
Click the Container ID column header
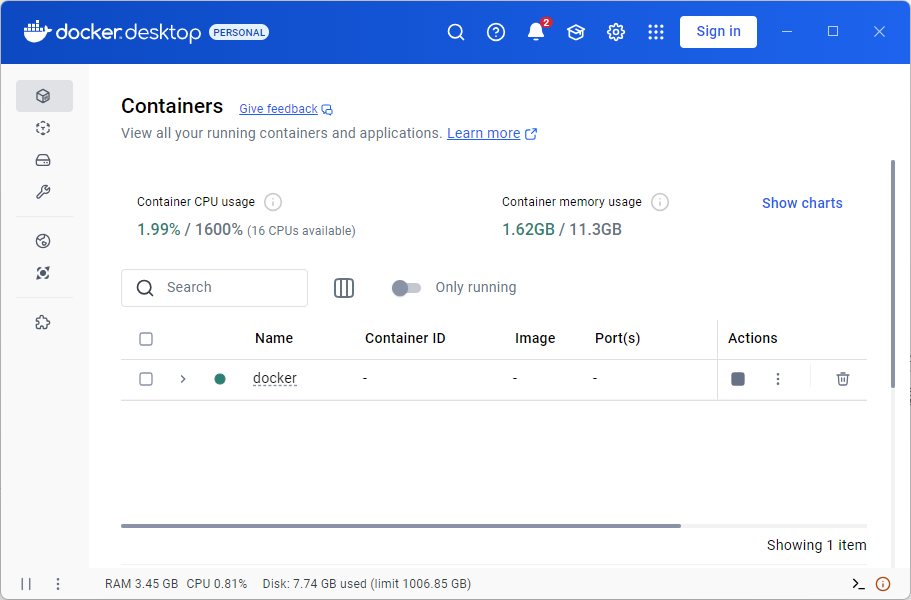point(405,338)
